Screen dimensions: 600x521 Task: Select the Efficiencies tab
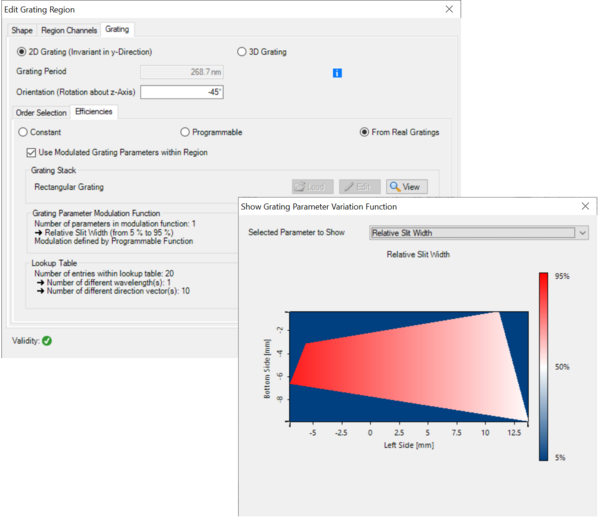(x=94, y=112)
